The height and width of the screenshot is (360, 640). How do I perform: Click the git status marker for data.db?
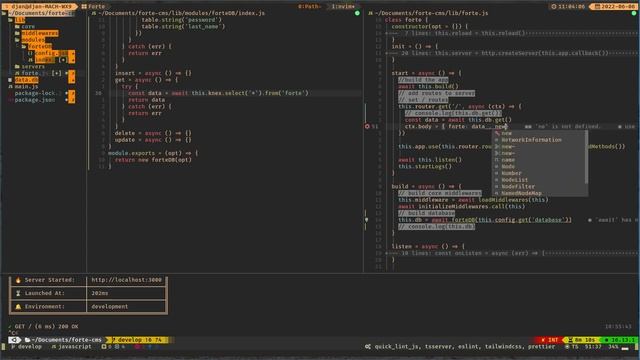[71, 80]
